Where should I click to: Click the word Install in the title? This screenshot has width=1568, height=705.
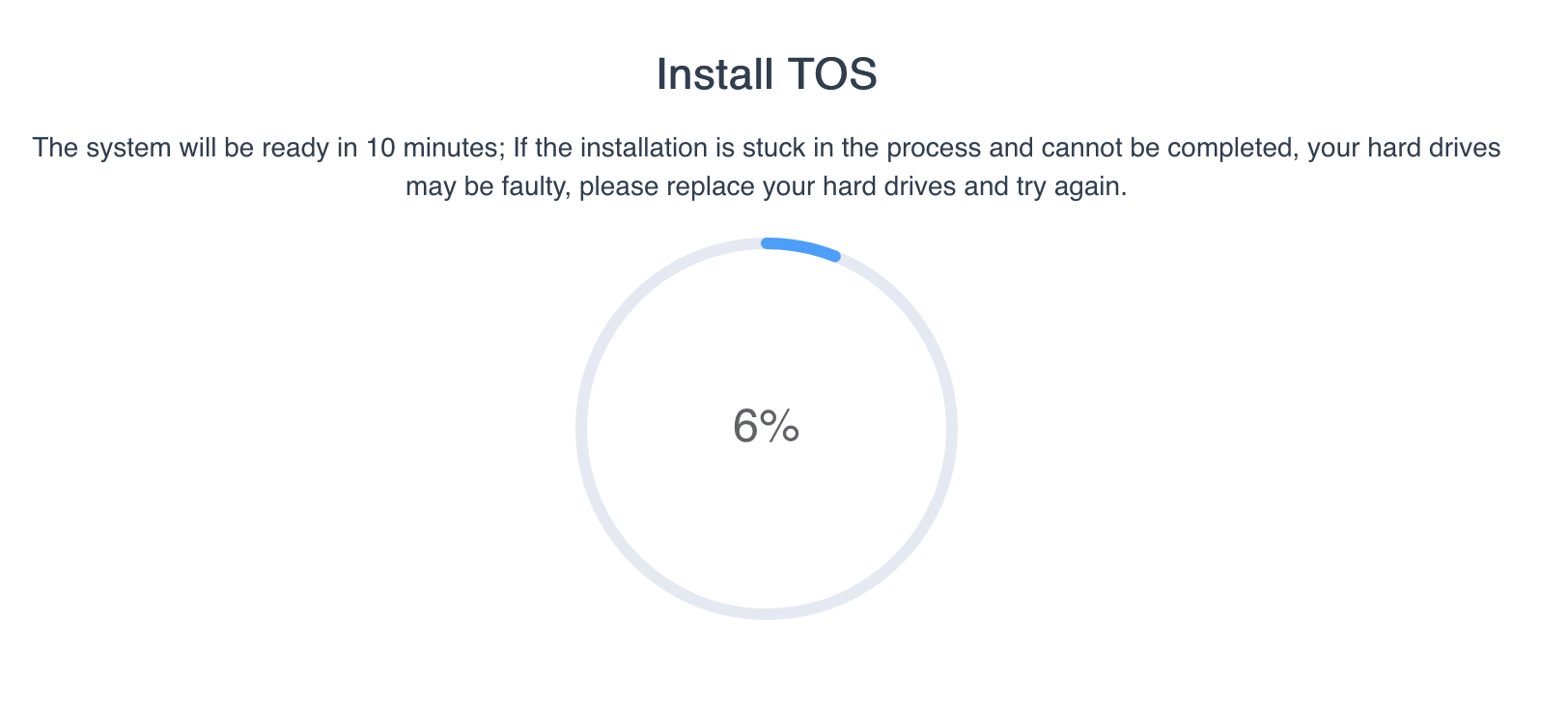[715, 74]
